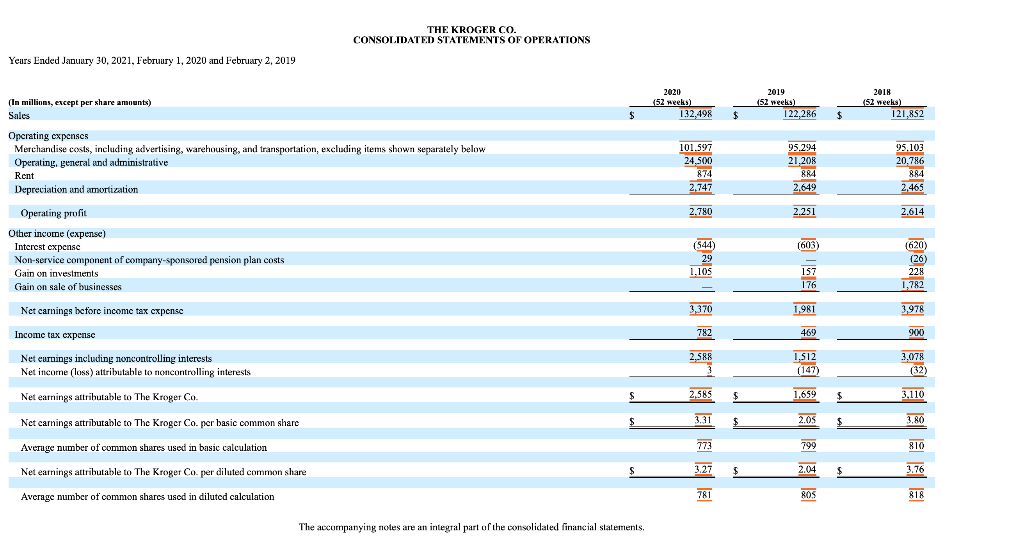Select 2018 gain on sale of businesses 1,782

(913, 285)
